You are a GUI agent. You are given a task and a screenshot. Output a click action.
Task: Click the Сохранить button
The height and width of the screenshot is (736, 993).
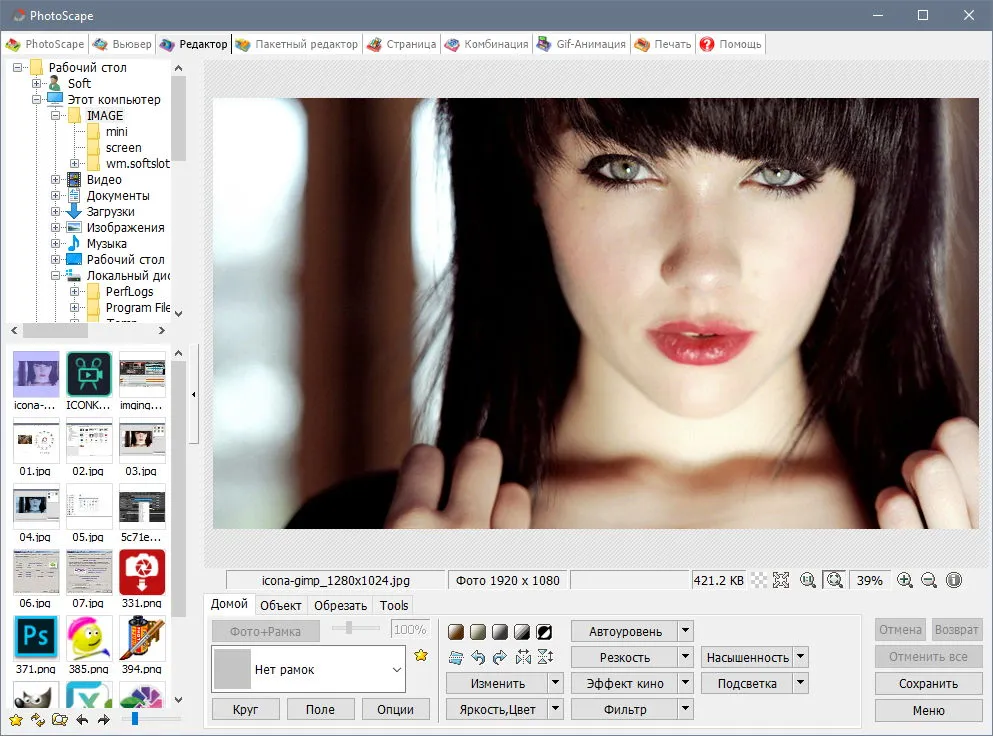[928, 683]
